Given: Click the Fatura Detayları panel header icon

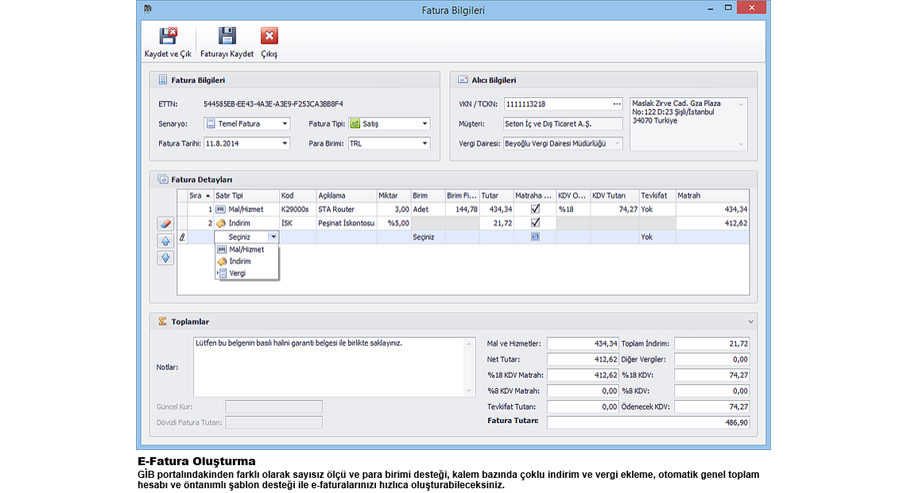Looking at the screenshot, I should pos(163,180).
